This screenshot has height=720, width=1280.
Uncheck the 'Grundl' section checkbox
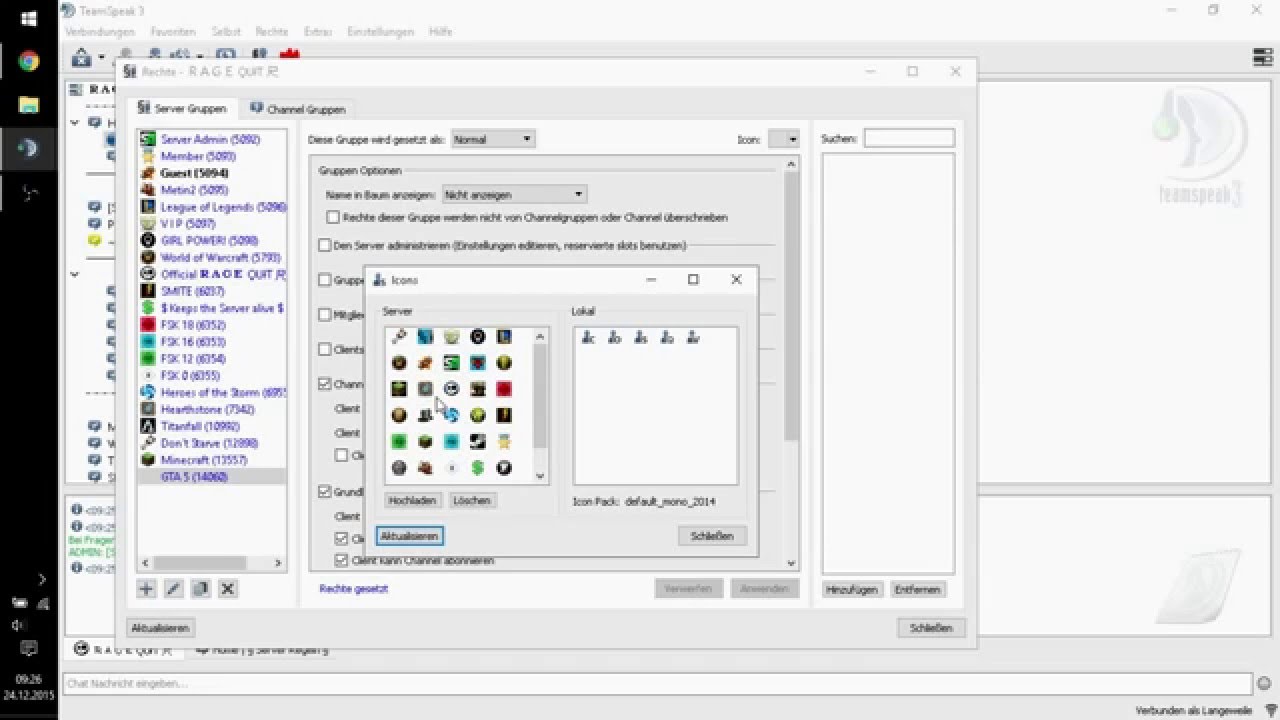coord(325,491)
